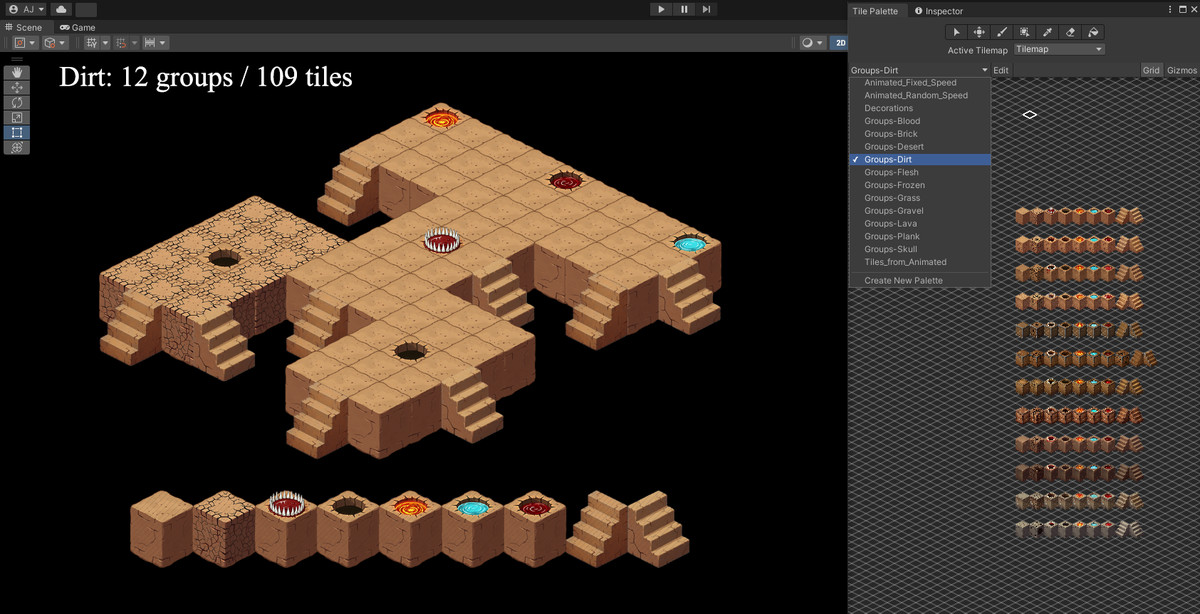Click the cloud collaboration icon
This screenshot has width=1200, height=614.
pyautogui.click(x=60, y=8)
